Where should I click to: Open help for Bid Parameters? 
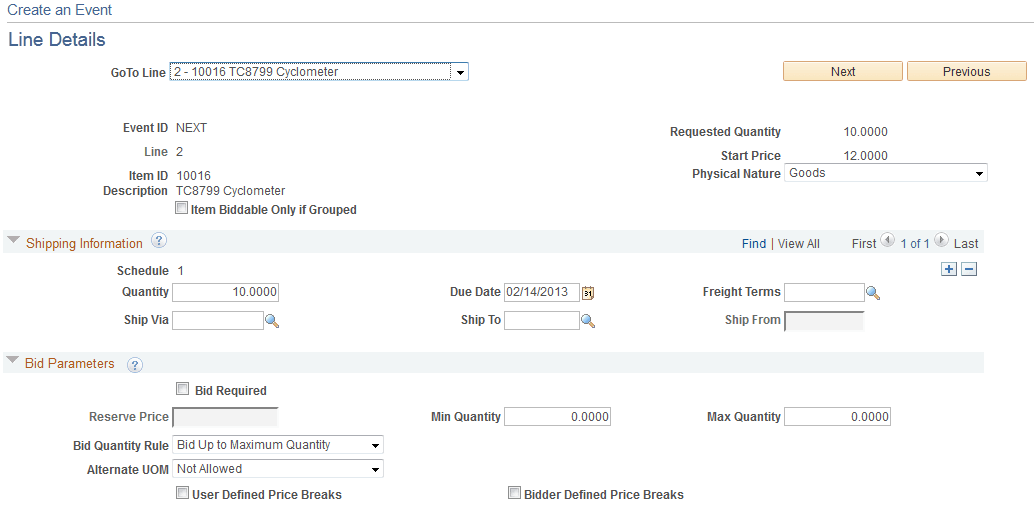135,365
